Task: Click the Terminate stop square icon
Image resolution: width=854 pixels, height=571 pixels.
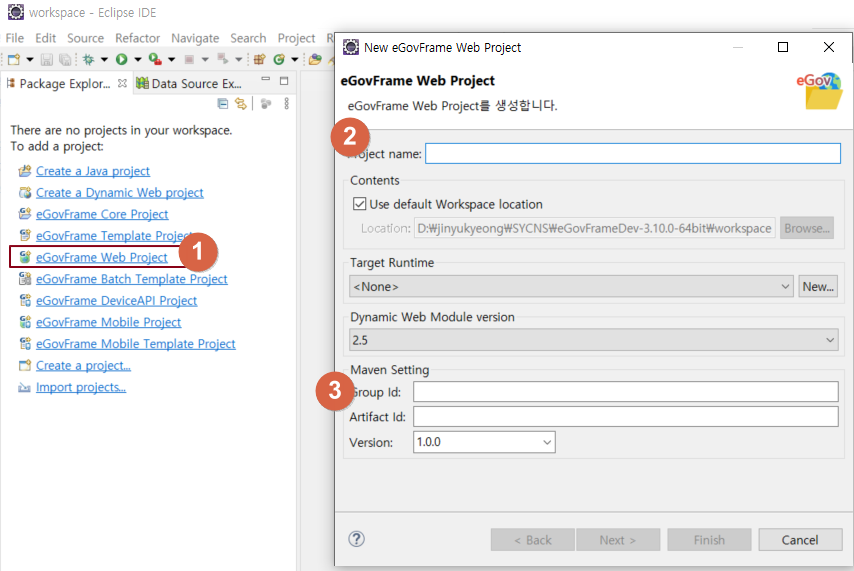Action: pyautogui.click(x=189, y=59)
